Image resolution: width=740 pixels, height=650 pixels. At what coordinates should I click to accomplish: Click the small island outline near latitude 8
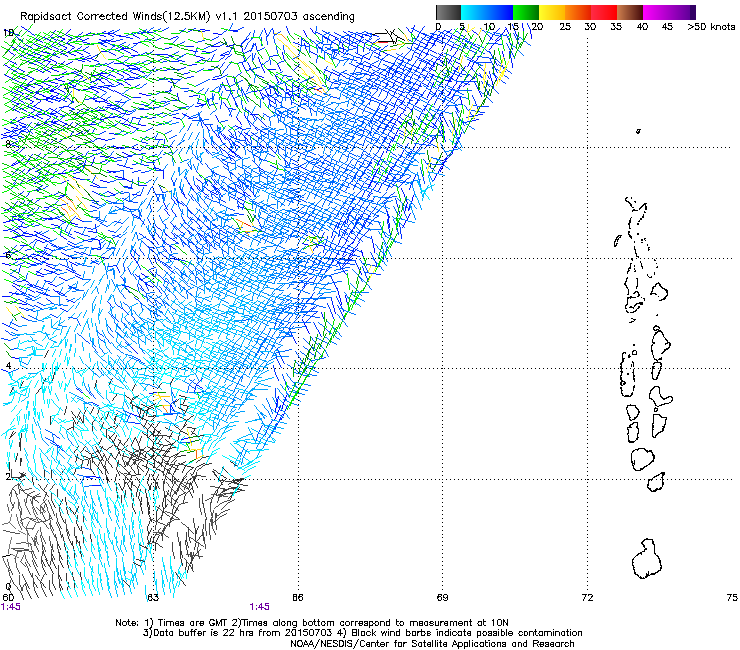638,131
